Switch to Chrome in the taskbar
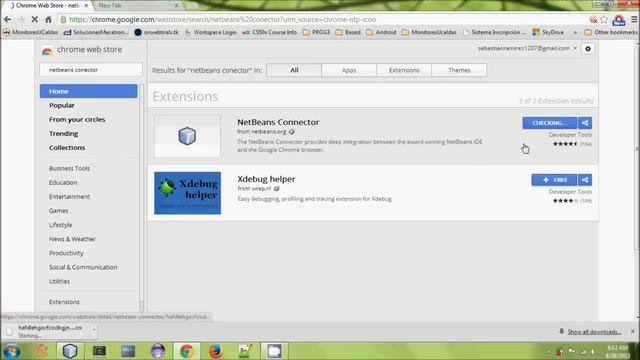Screen dimensions: 640x360 point(187,351)
